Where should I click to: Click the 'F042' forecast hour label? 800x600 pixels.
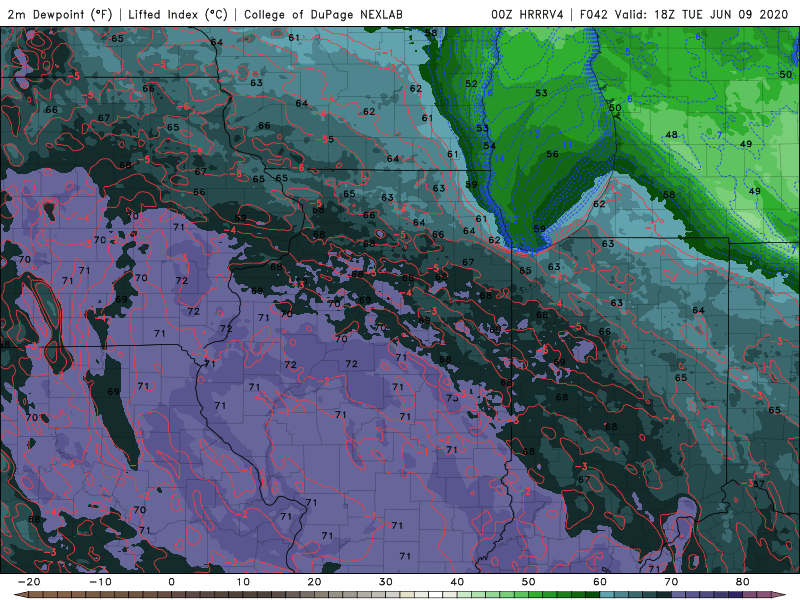point(594,14)
